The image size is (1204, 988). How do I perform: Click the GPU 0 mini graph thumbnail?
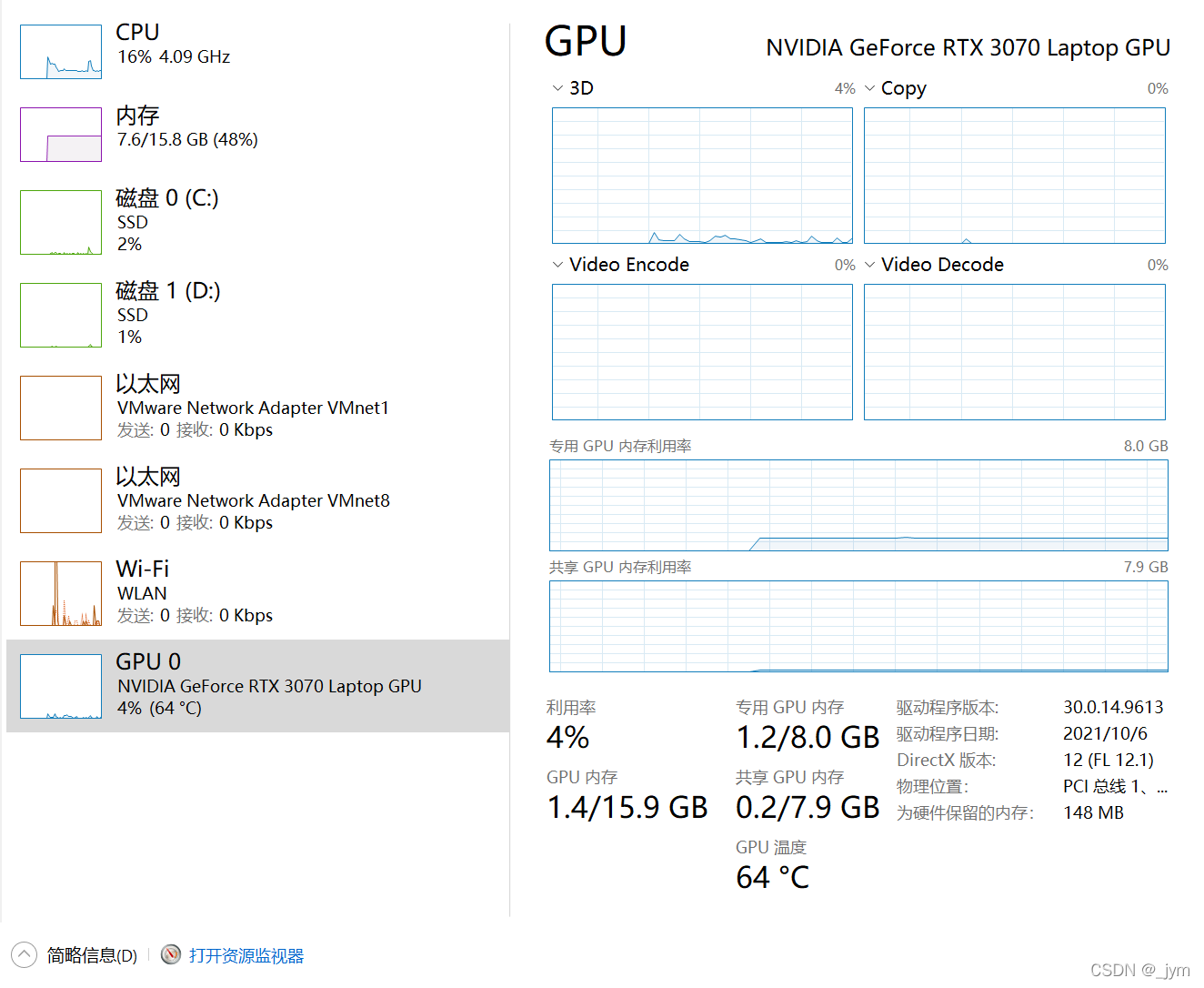(x=61, y=686)
